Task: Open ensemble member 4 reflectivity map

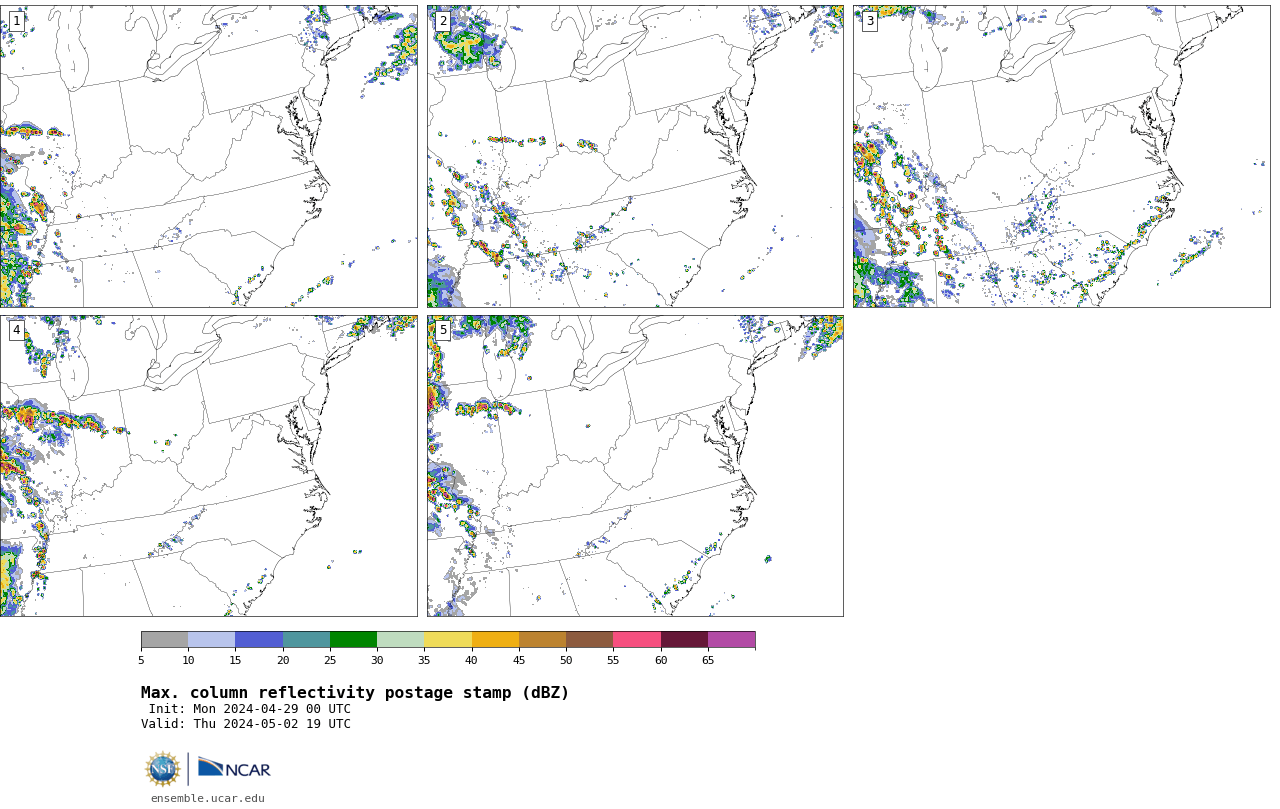Action: click(208, 466)
